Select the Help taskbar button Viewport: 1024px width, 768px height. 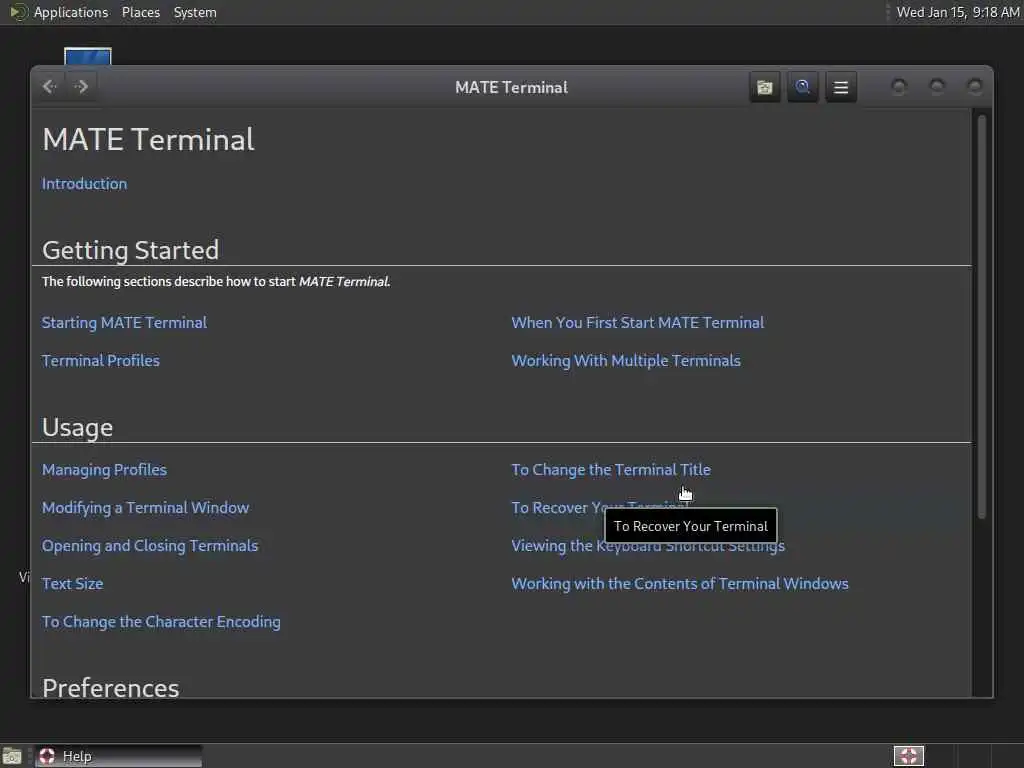(118, 756)
